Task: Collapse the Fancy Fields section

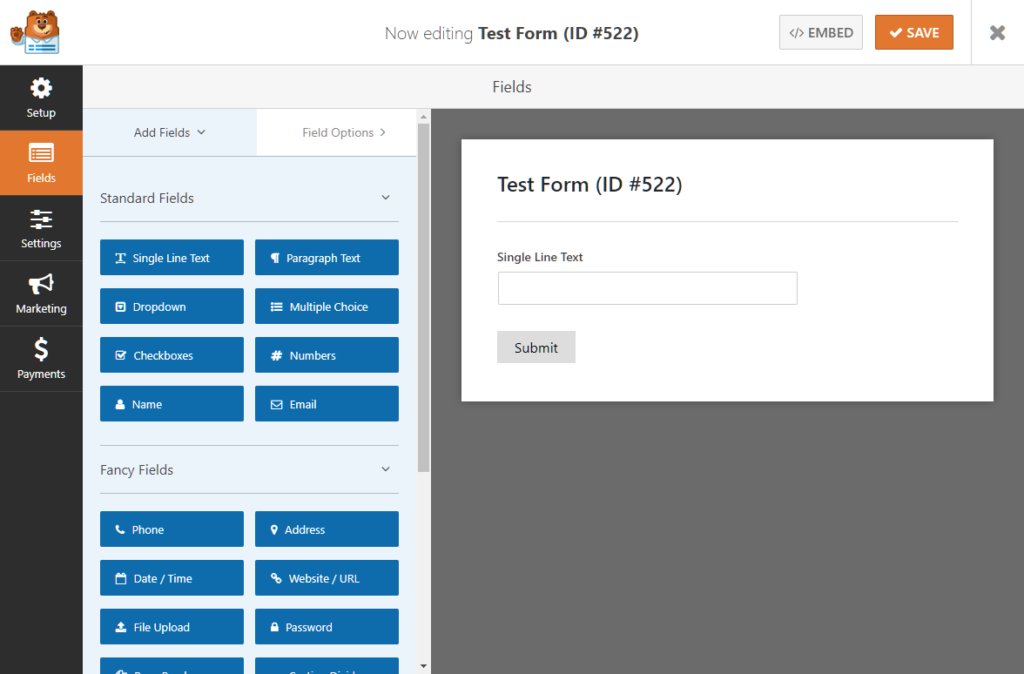Action: pos(385,469)
